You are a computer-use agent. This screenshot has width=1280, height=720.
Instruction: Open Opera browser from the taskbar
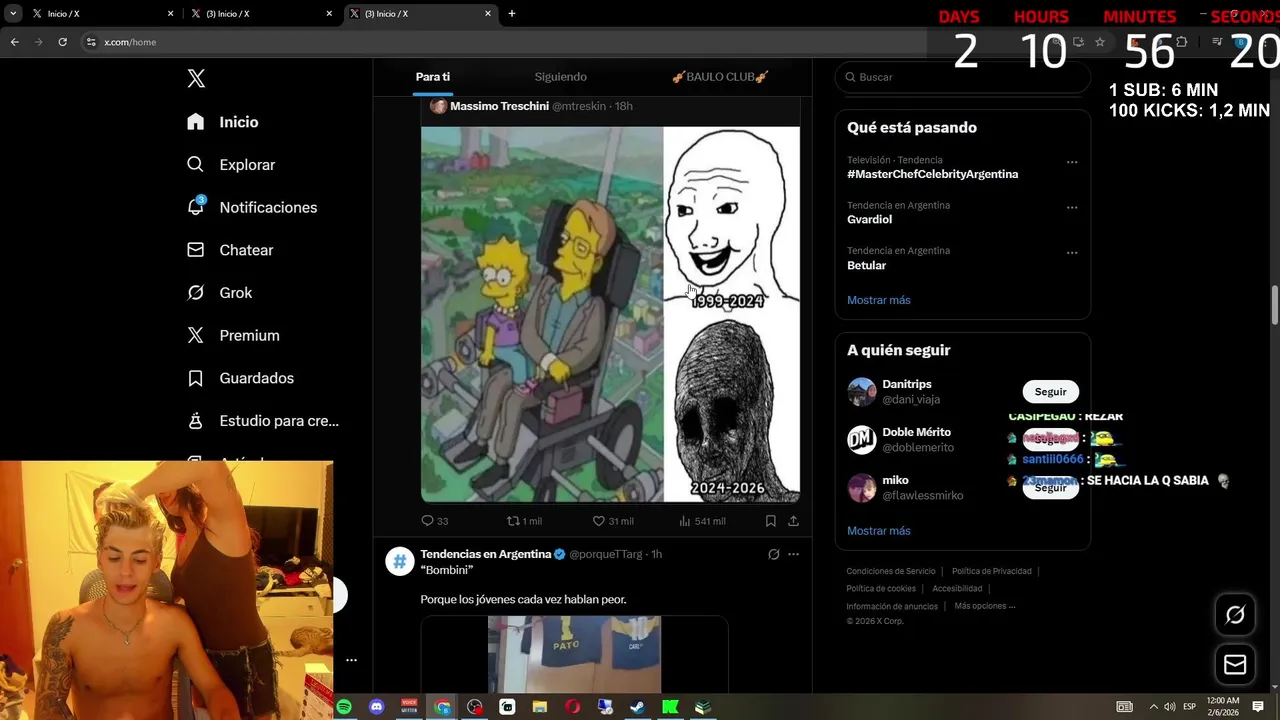(573, 707)
